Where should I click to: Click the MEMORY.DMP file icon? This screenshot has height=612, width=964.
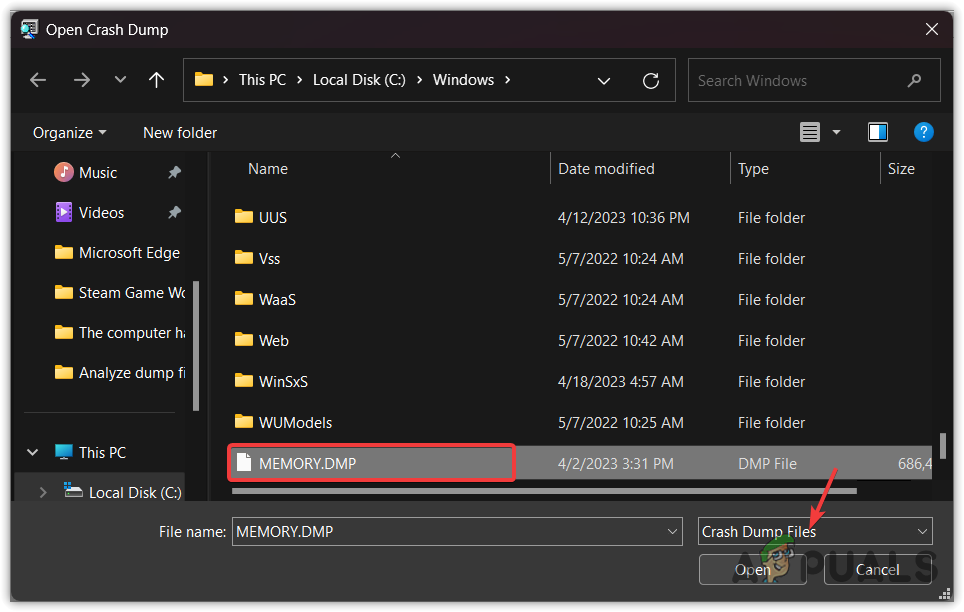click(x=244, y=463)
